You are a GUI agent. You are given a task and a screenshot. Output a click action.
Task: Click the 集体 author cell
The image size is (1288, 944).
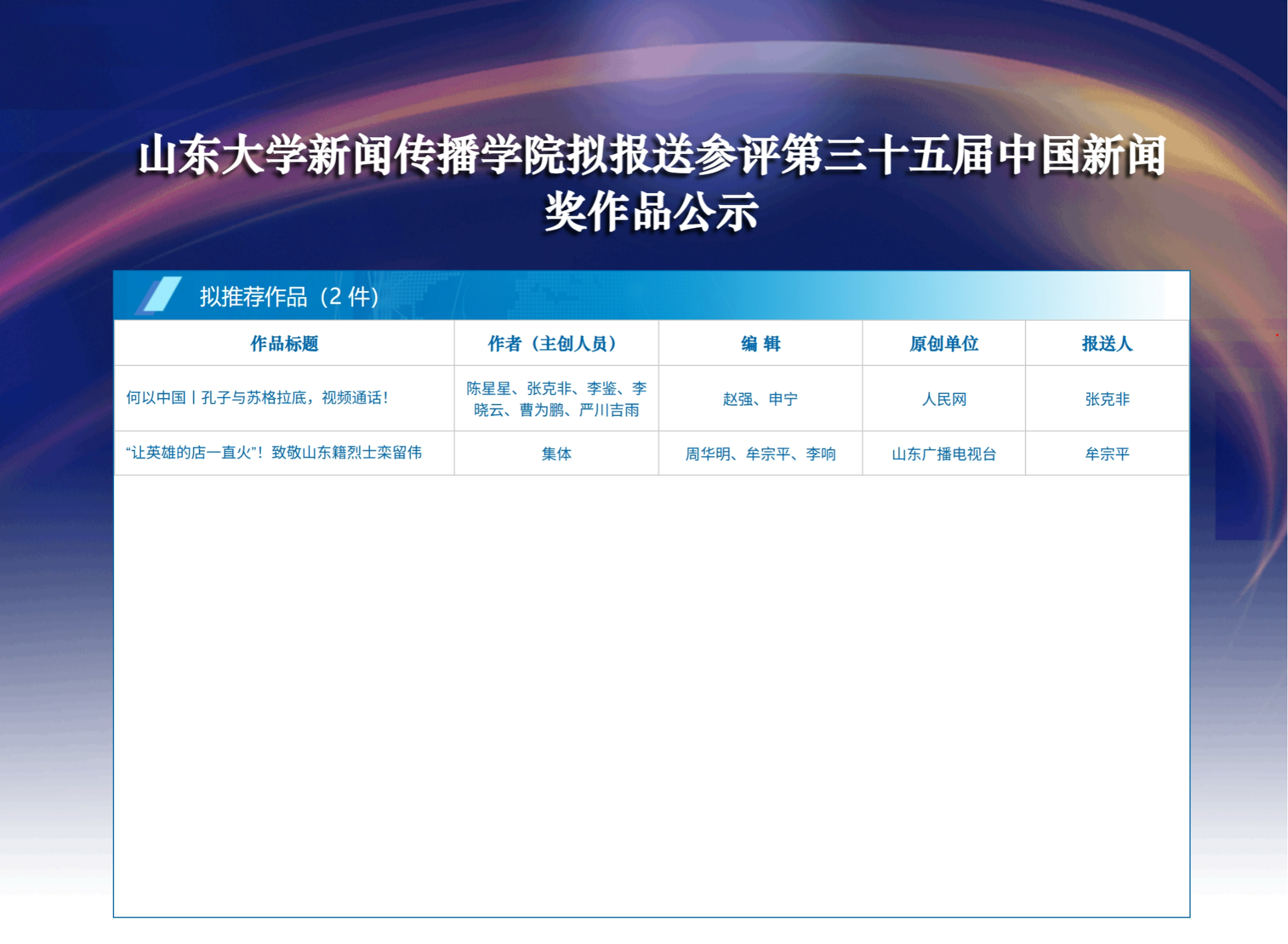pos(556,454)
